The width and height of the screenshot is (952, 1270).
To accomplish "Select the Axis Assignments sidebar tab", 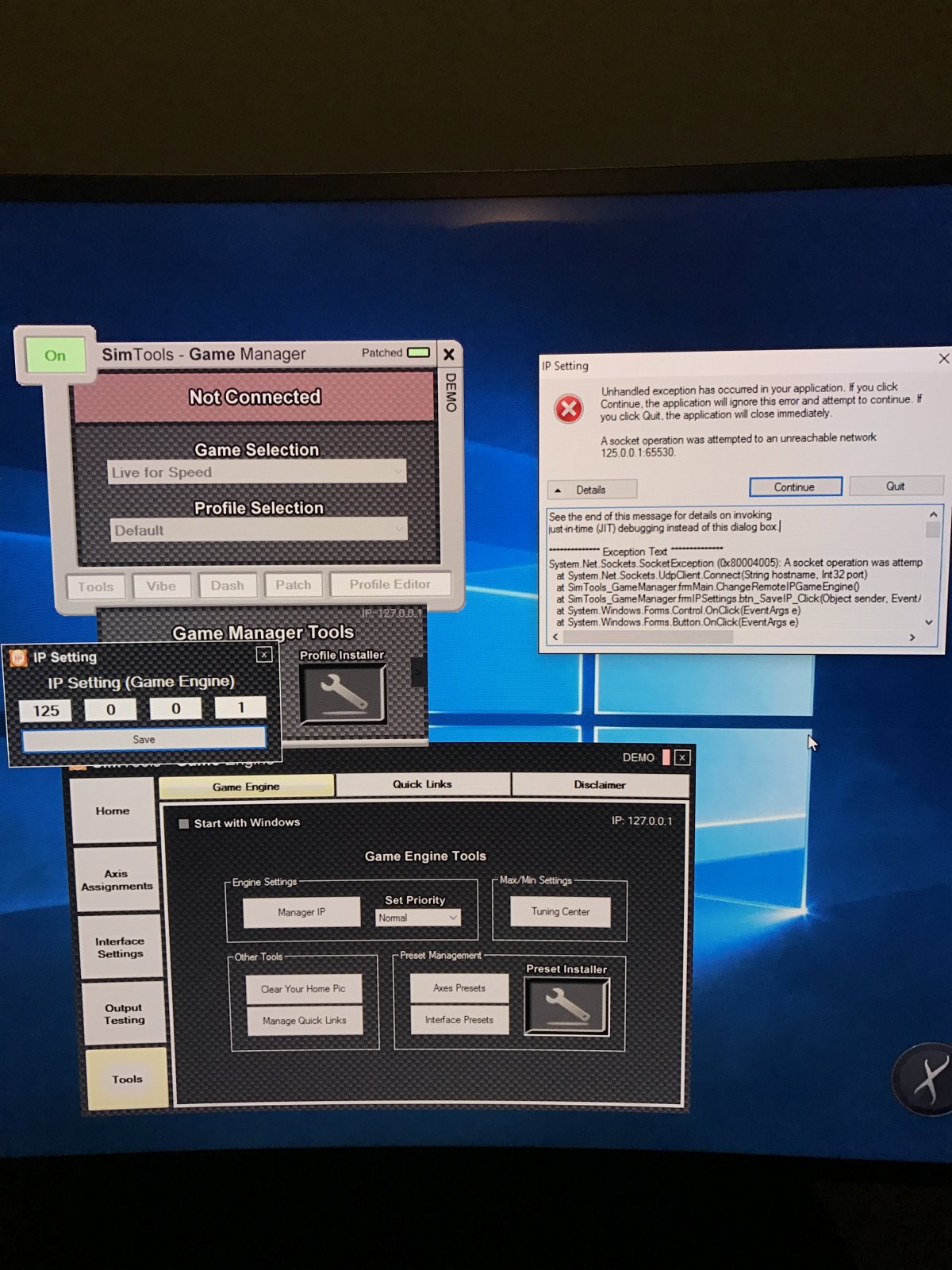I will [117, 879].
